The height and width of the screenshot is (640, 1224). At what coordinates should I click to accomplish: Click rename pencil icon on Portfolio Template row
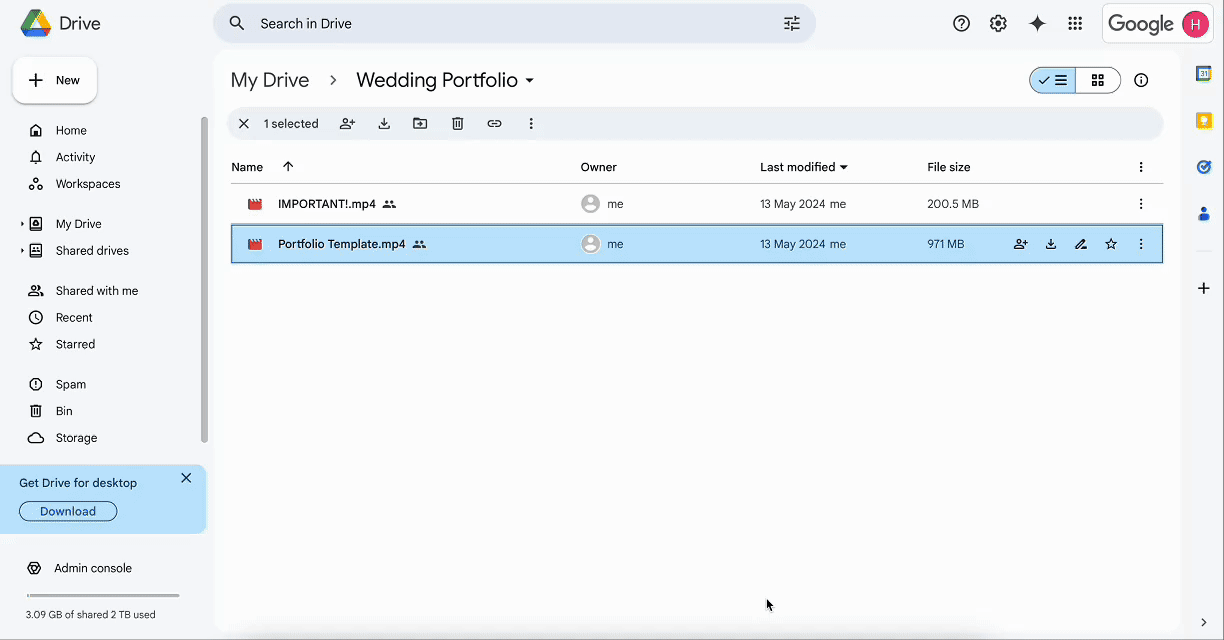(1081, 244)
